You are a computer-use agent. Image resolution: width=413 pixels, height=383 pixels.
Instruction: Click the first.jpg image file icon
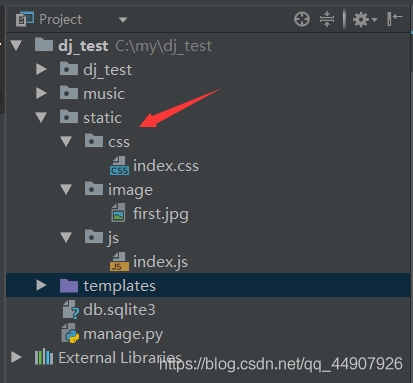point(118,213)
